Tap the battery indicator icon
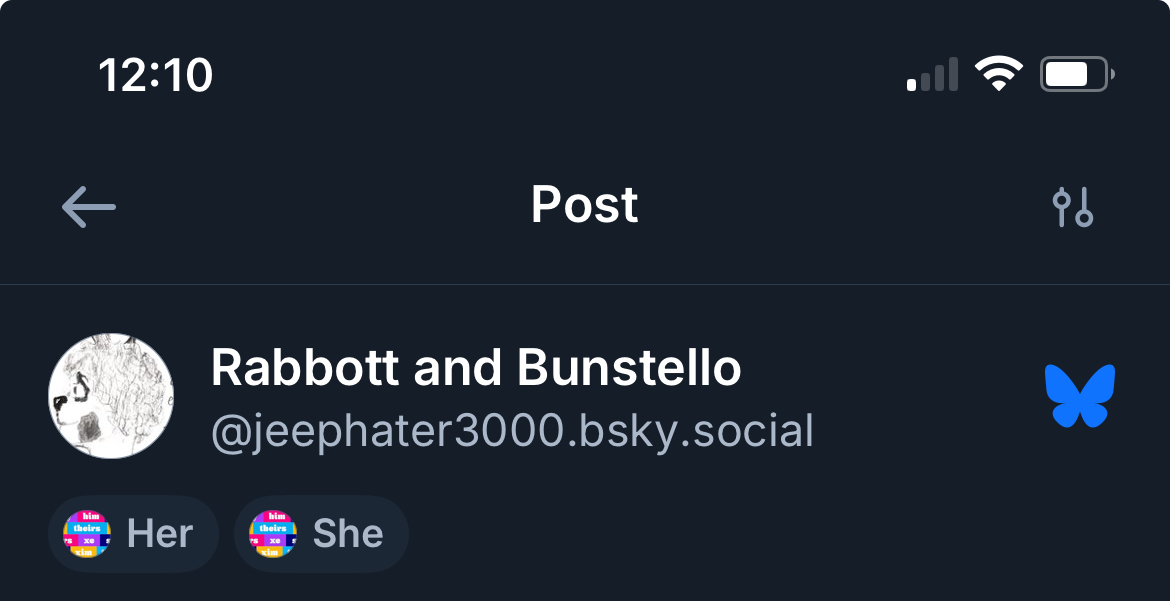 (1076, 75)
